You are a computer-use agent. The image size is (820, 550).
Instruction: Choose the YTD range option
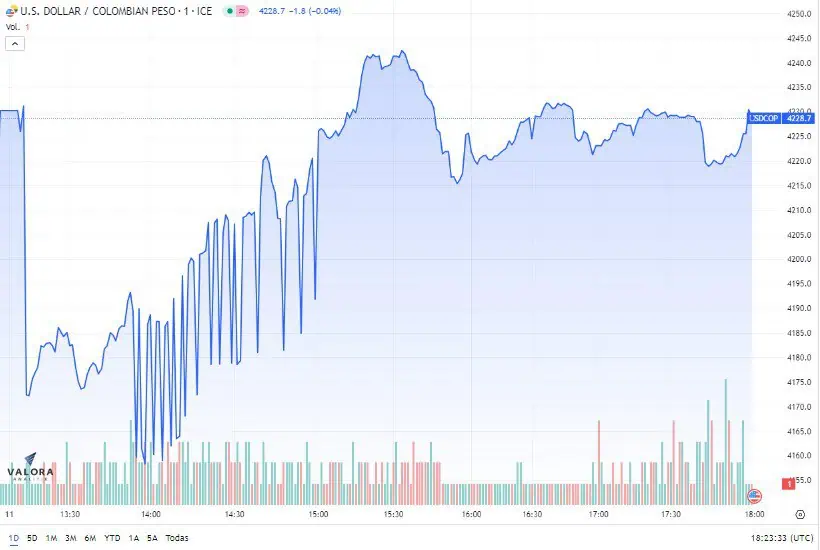[x=112, y=538]
